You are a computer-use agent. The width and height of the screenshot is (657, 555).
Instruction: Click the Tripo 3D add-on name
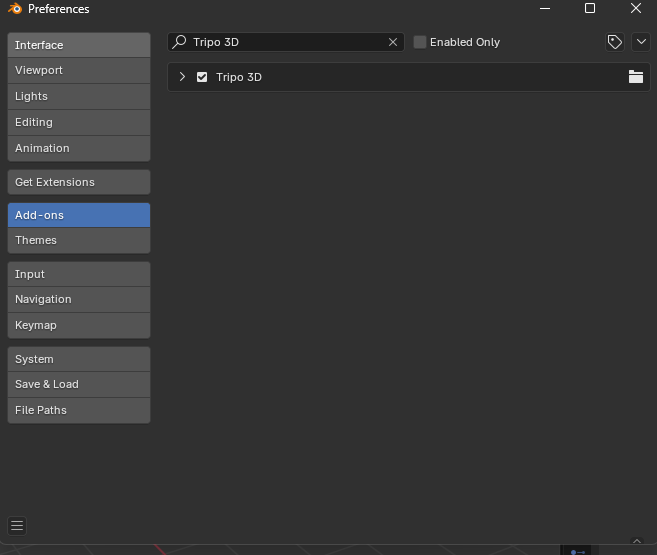239,77
